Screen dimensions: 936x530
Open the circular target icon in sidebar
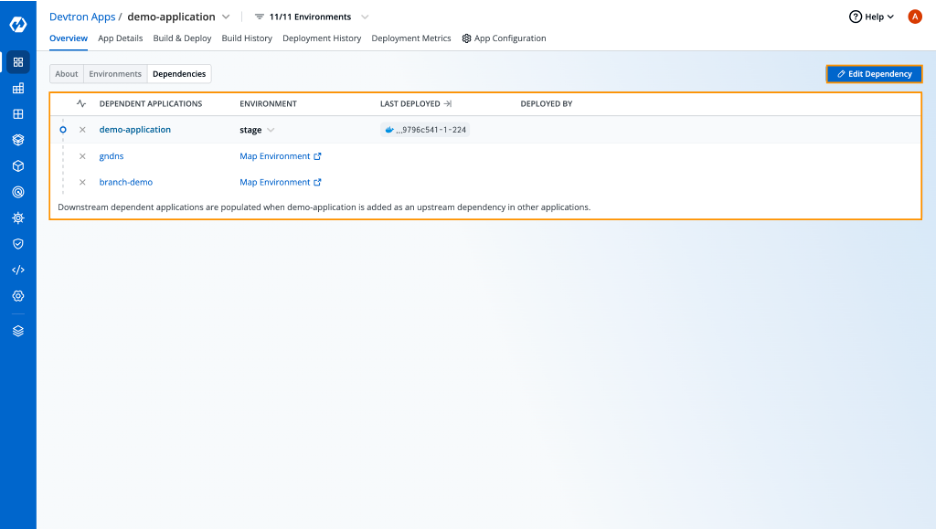coord(18,192)
